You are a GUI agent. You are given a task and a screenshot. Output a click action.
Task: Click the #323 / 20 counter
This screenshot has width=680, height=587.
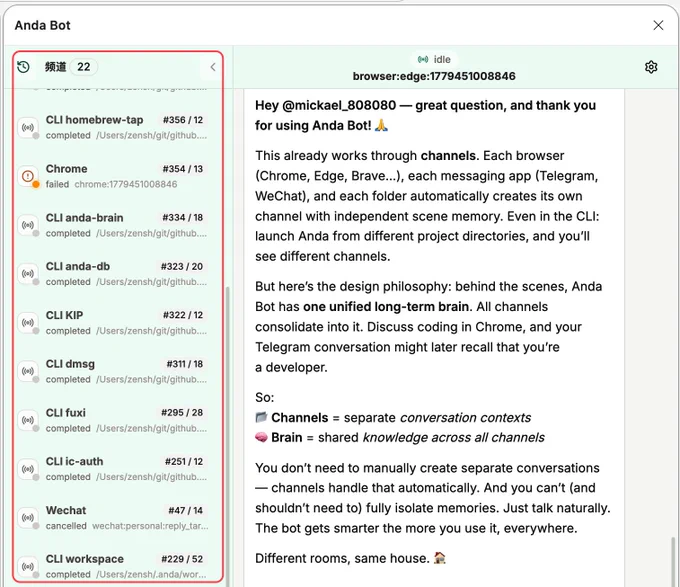[x=182, y=267]
